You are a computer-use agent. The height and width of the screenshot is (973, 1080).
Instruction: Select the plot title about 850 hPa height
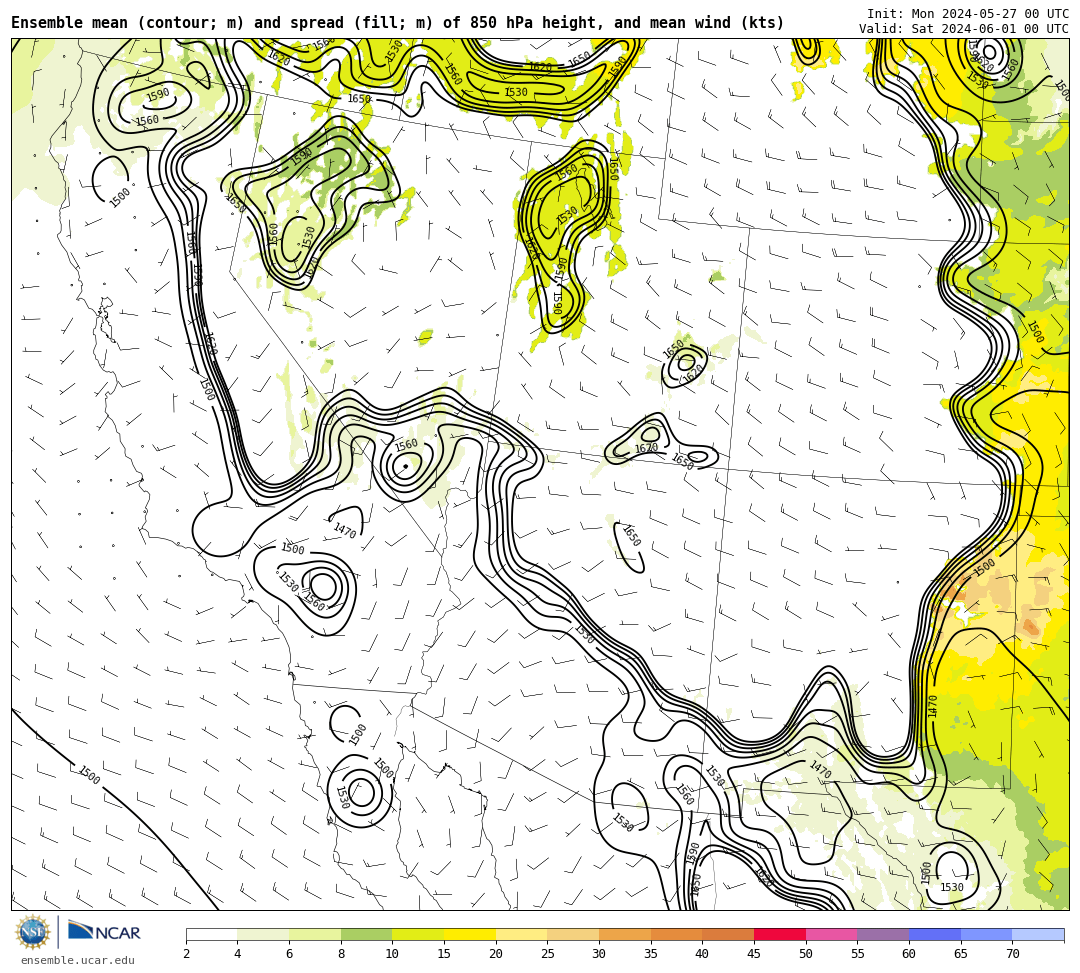tap(397, 23)
